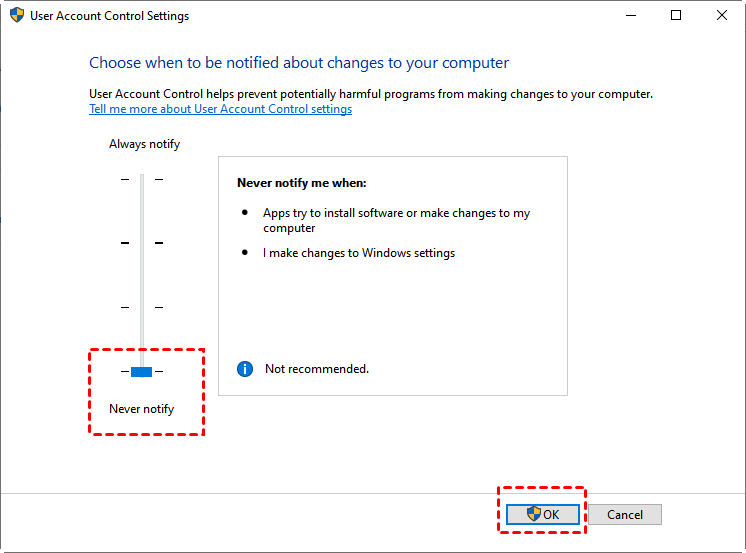
Task: Click the UAC shield icon in title bar
Action: point(17,16)
